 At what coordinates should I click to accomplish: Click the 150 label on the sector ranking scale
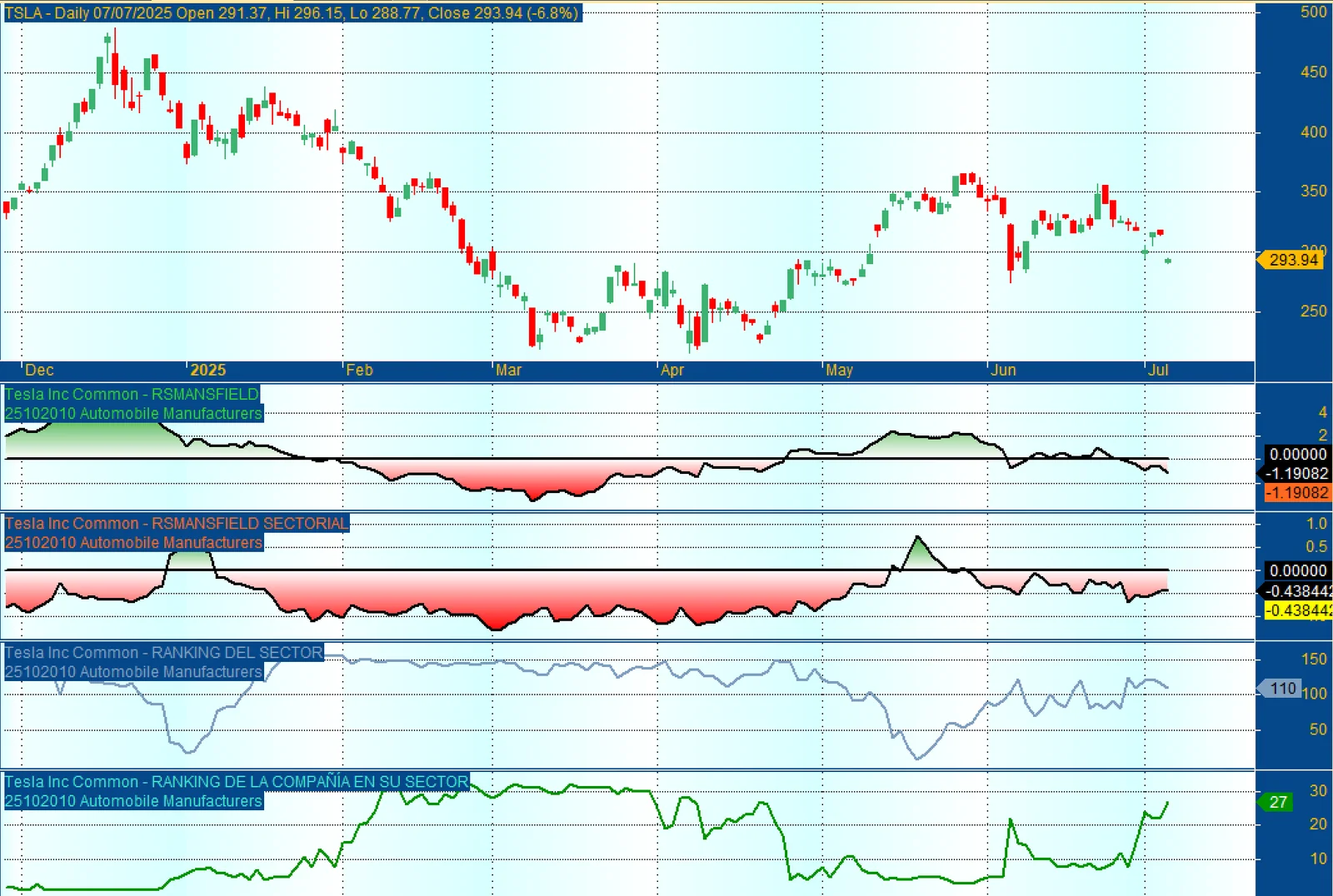1314,660
